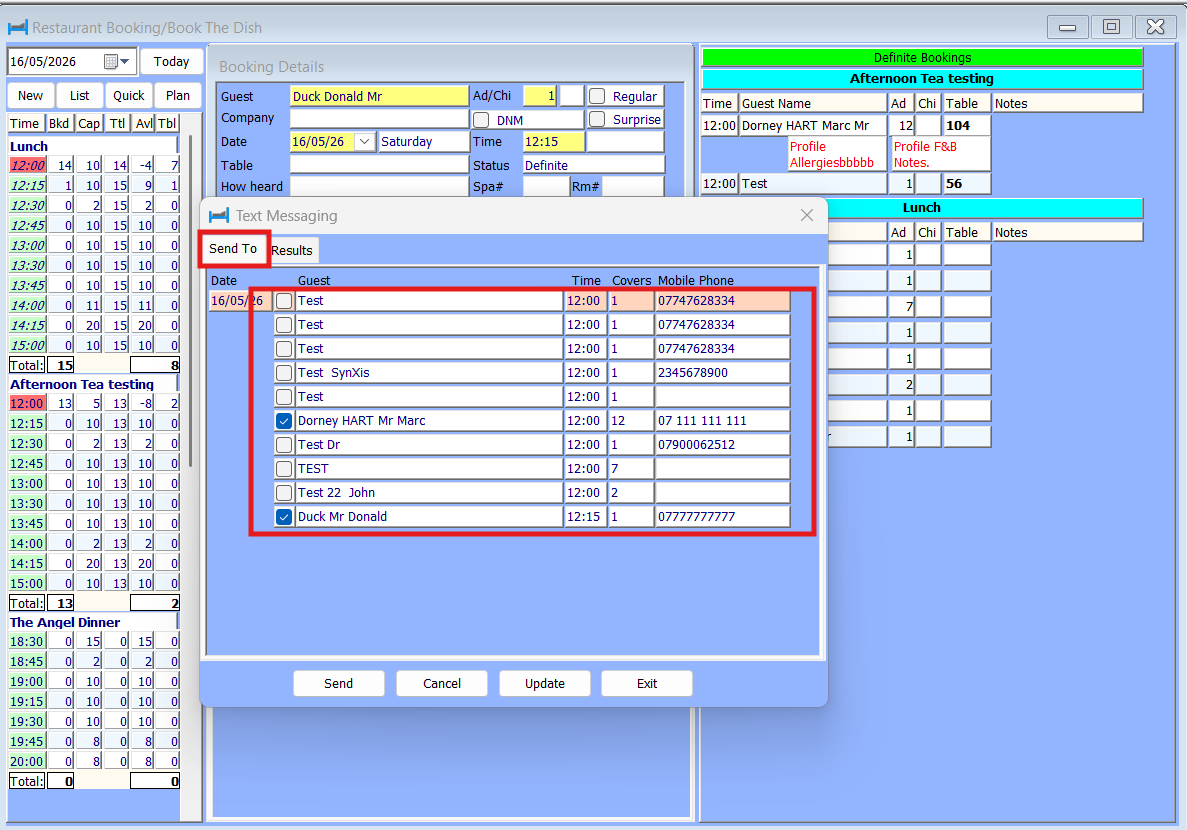The height and width of the screenshot is (830, 1187).
Task: Click the Time field showing 12:15
Action: coord(553,142)
